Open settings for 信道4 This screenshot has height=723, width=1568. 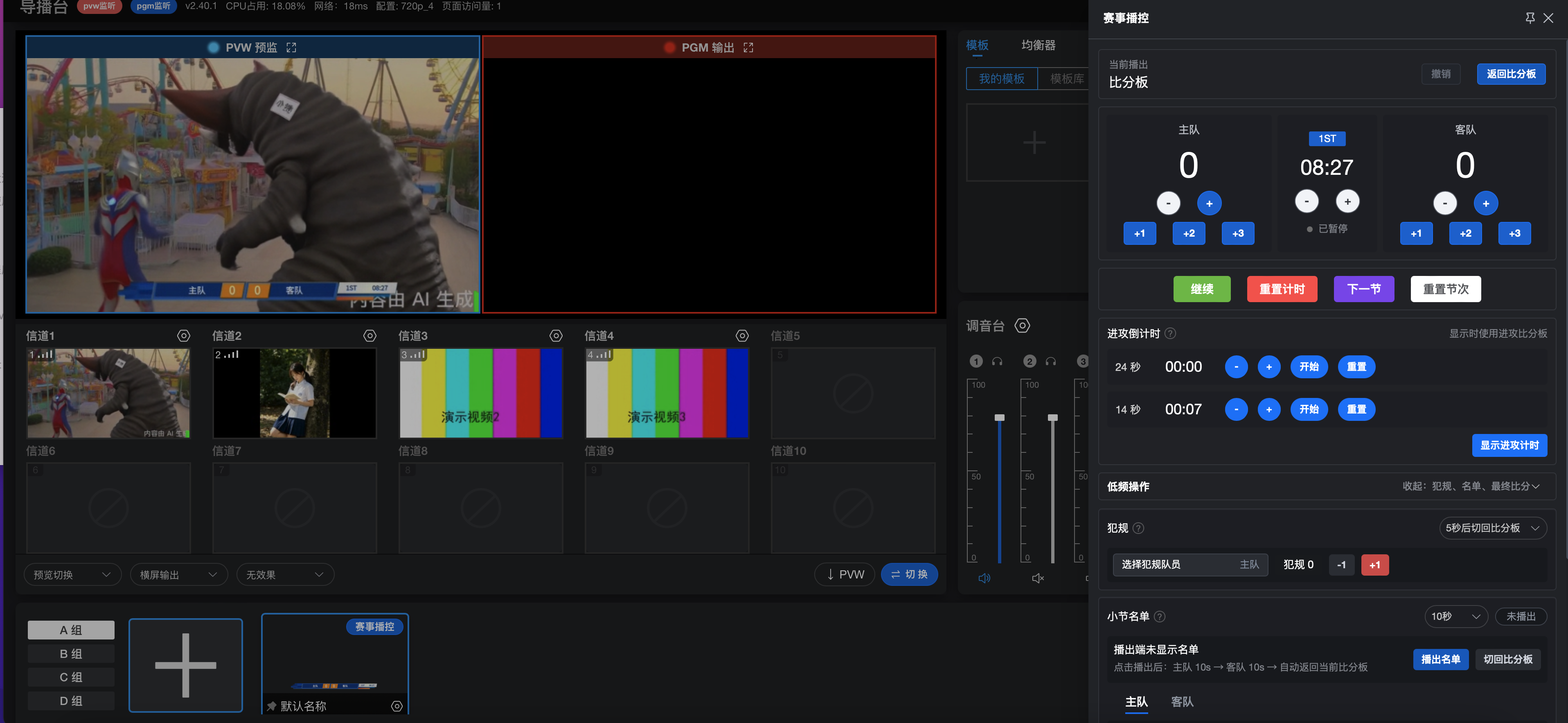coord(742,336)
